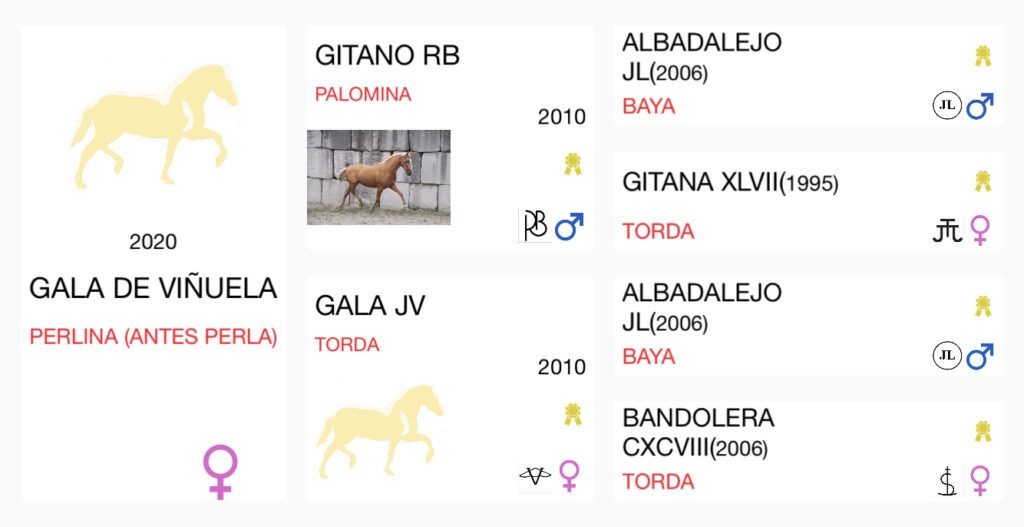
Task: Click the pink female symbol on Gala JV card
Action: pyautogui.click(x=569, y=476)
